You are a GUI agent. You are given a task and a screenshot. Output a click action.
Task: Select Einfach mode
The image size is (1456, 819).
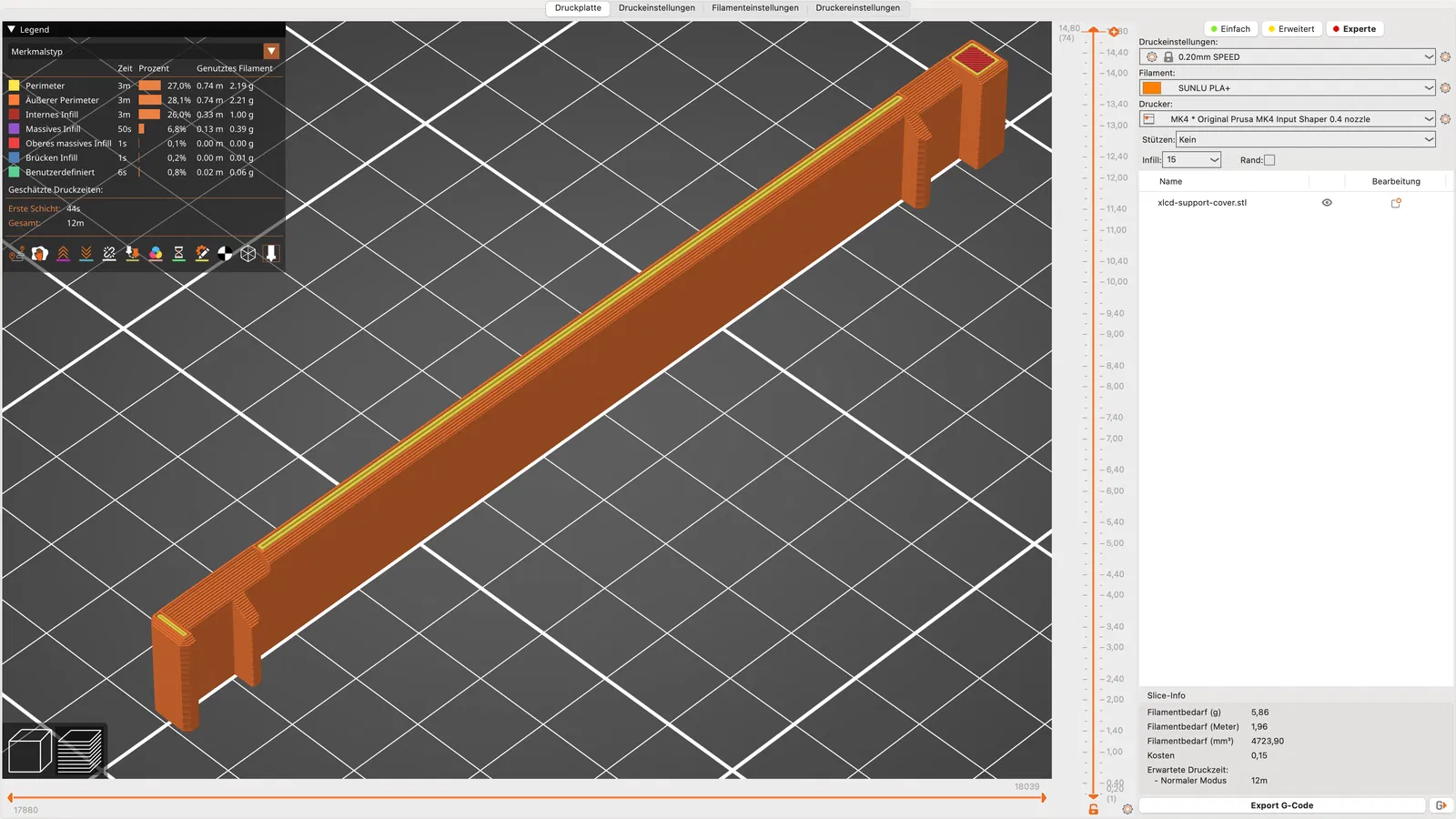point(1230,29)
